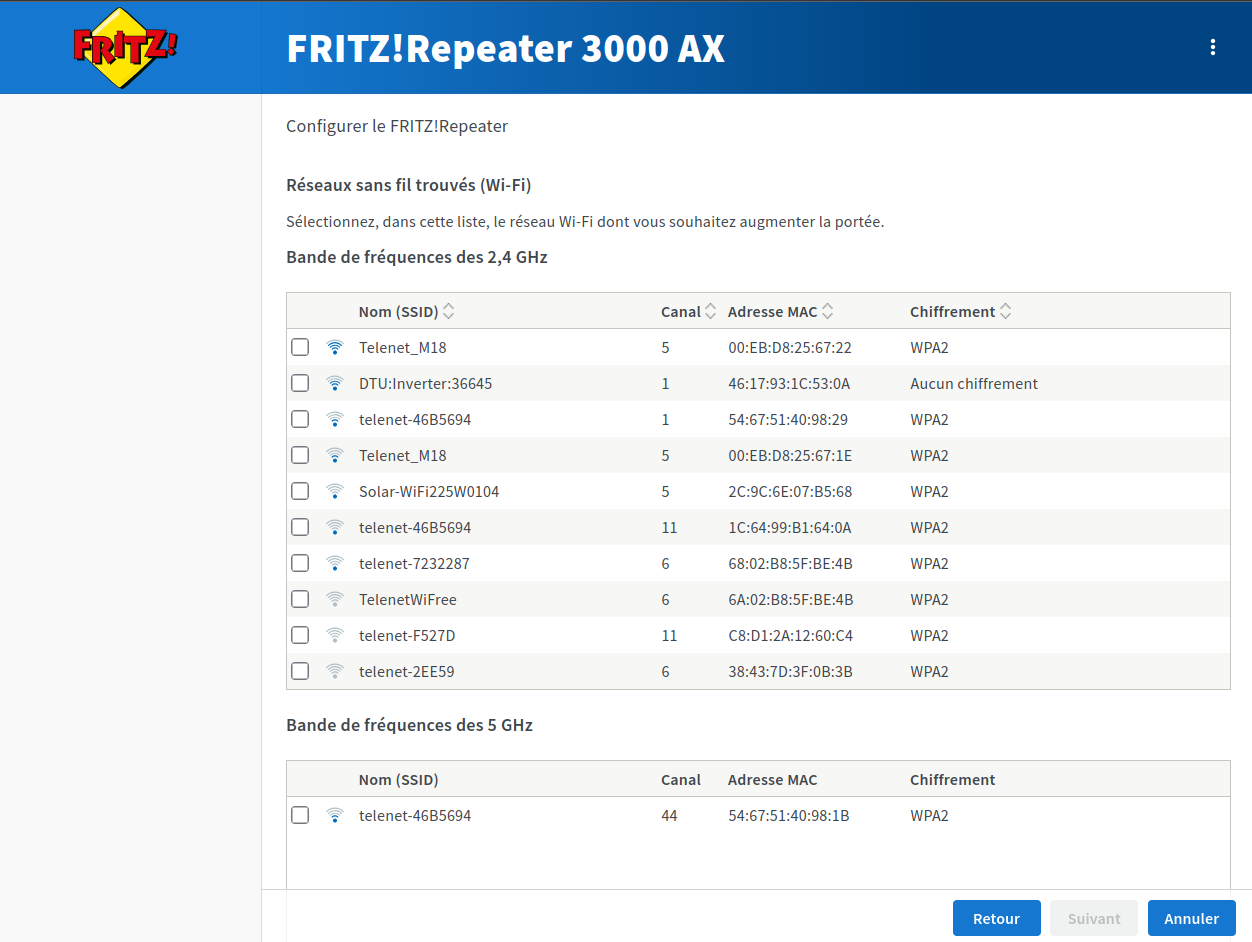Click Nom (SSID) header in 5 GHz table
Viewport: 1252px width, 942px height.
coord(398,780)
